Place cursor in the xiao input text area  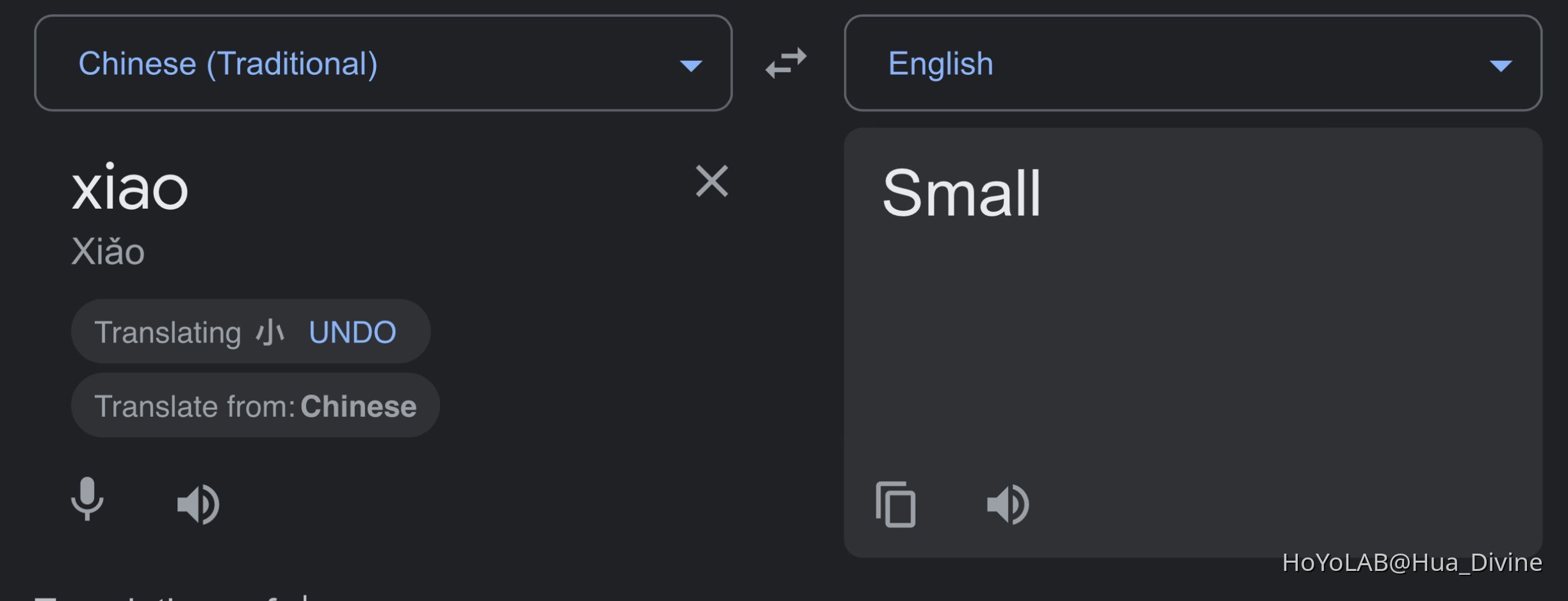[132, 188]
